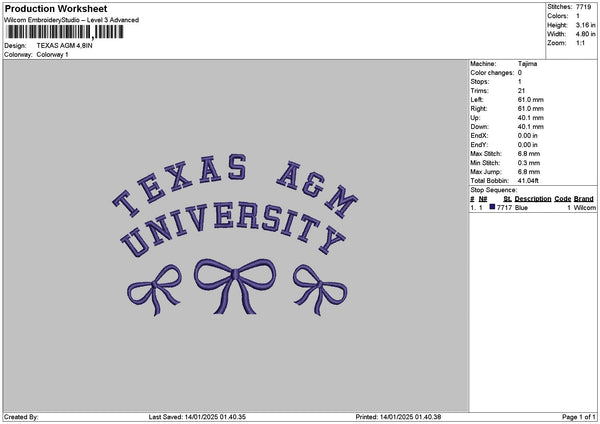Click the Colorway 1 label
The image size is (600, 424).
click(52, 55)
